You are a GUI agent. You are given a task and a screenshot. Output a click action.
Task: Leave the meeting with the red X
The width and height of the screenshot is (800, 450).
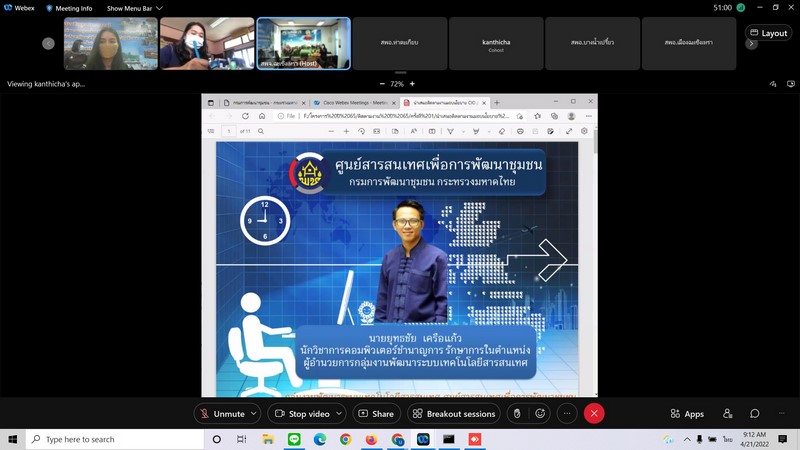594,414
